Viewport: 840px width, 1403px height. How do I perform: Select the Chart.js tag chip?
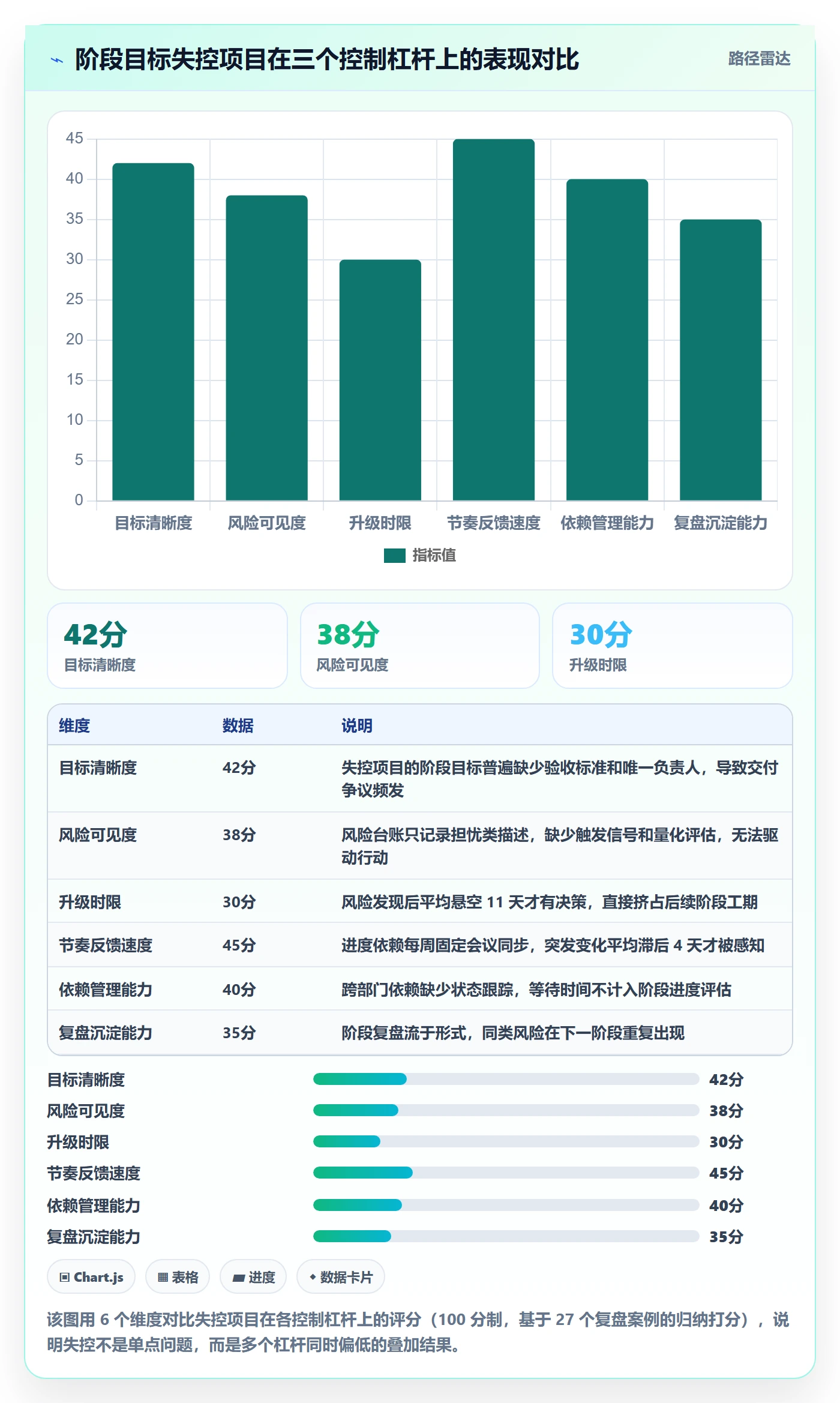pyautogui.click(x=91, y=1277)
